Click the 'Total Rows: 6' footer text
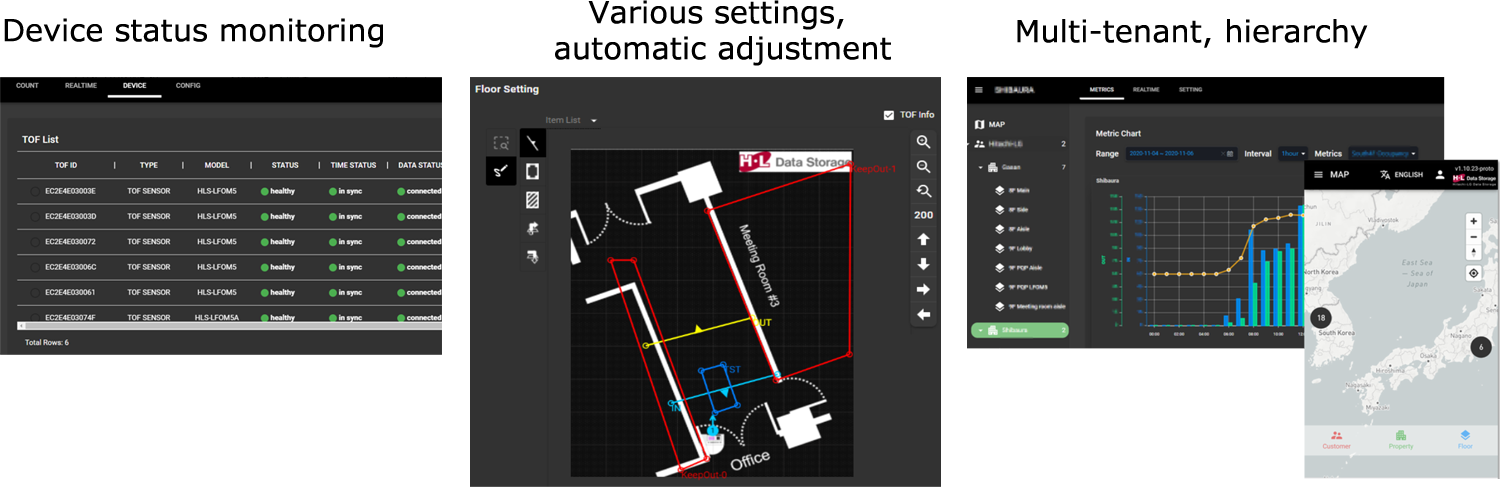The width and height of the screenshot is (1500, 487). (46, 342)
